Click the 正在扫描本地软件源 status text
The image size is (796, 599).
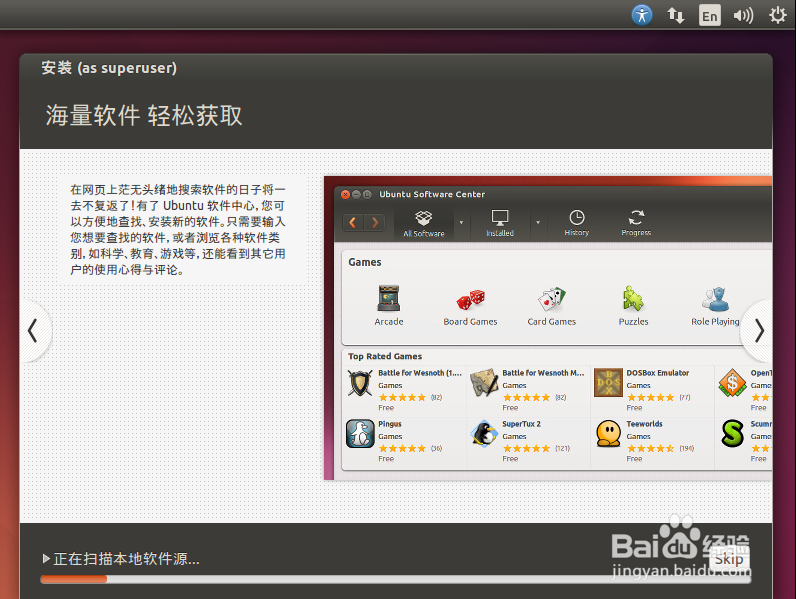pyautogui.click(x=126, y=559)
